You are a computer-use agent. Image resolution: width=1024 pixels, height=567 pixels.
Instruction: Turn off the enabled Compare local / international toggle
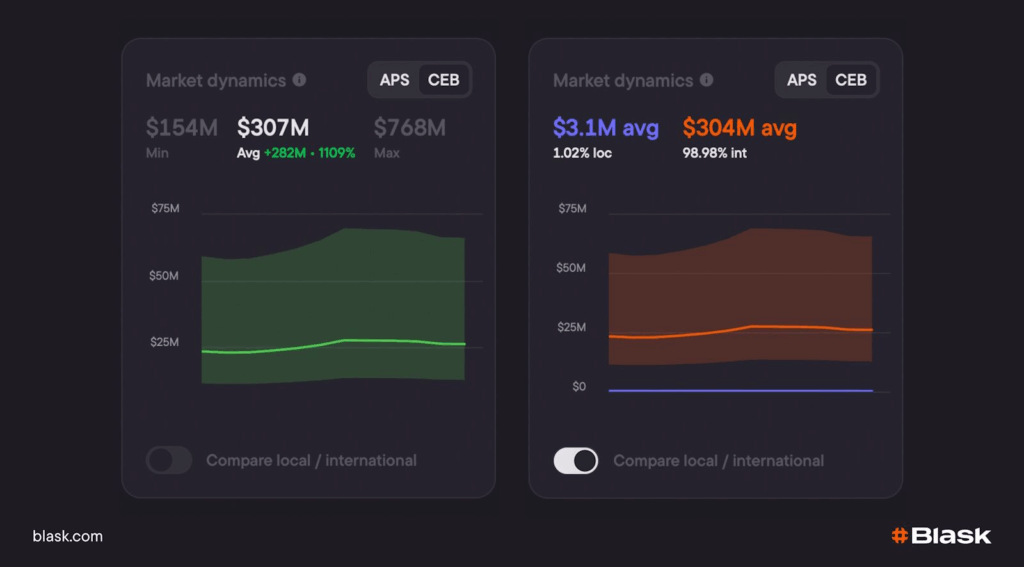pyautogui.click(x=576, y=460)
